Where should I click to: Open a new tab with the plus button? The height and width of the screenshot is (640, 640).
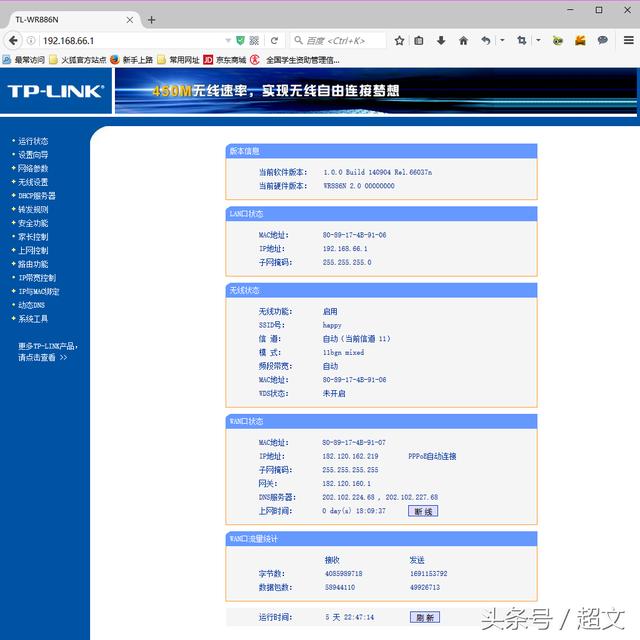point(151,20)
